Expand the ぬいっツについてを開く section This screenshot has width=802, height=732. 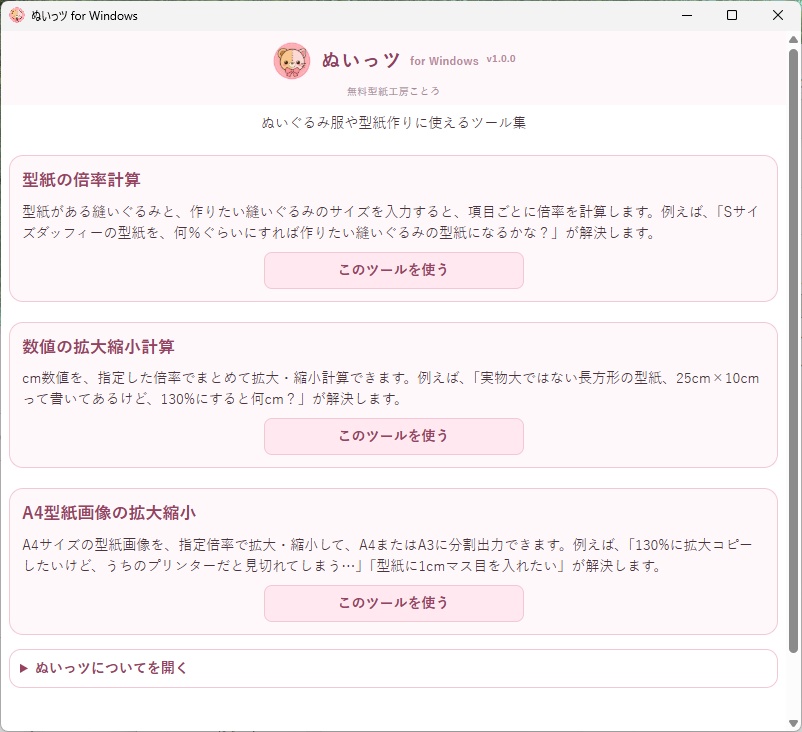click(393, 668)
